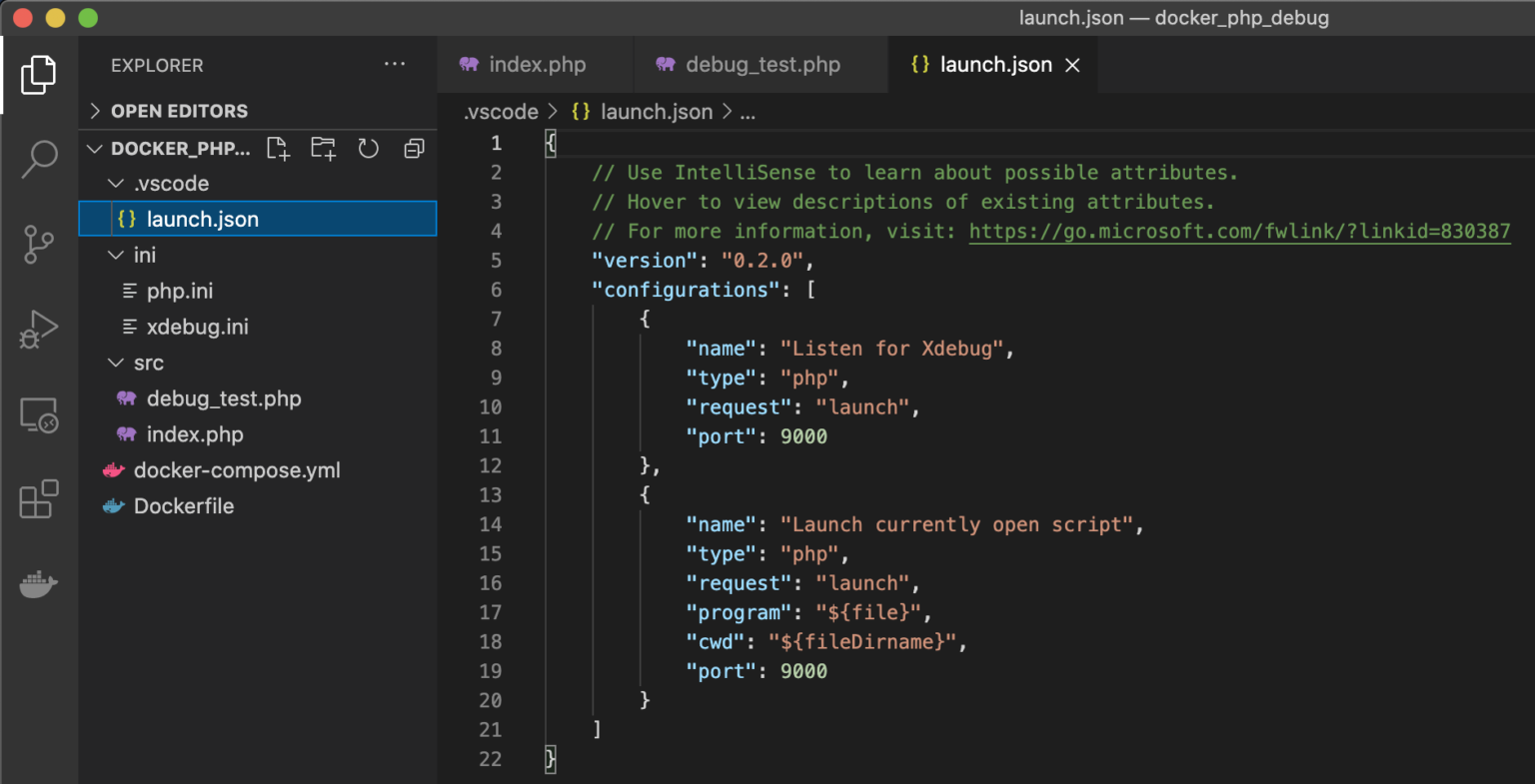1535x784 pixels.
Task: Click the breadcrumb ellipsis segment
Action: click(748, 114)
